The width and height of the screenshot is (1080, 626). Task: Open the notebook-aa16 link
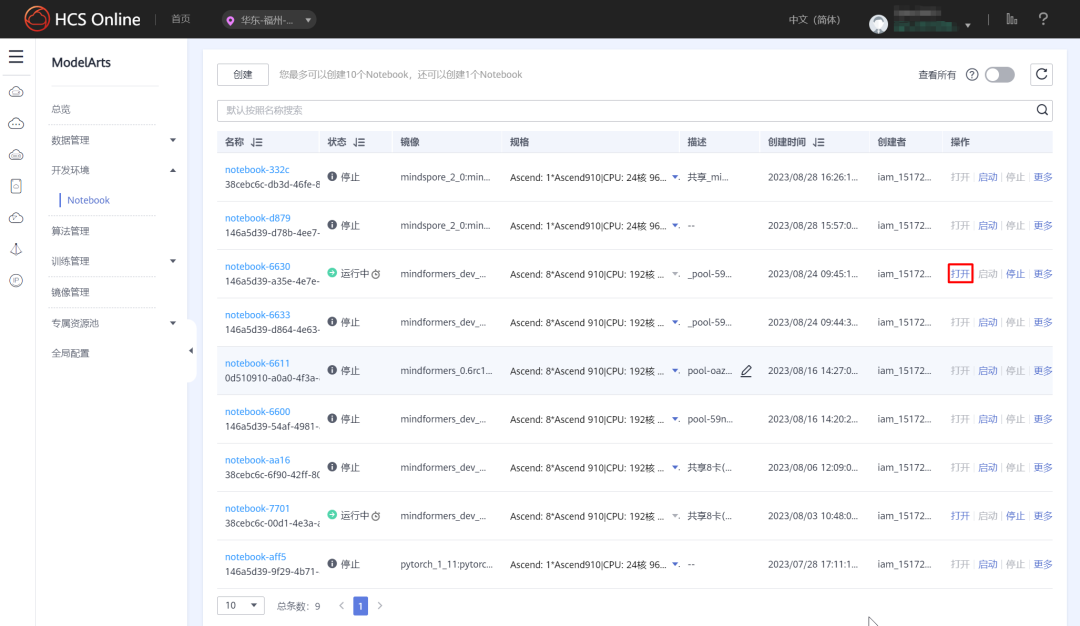(258, 460)
